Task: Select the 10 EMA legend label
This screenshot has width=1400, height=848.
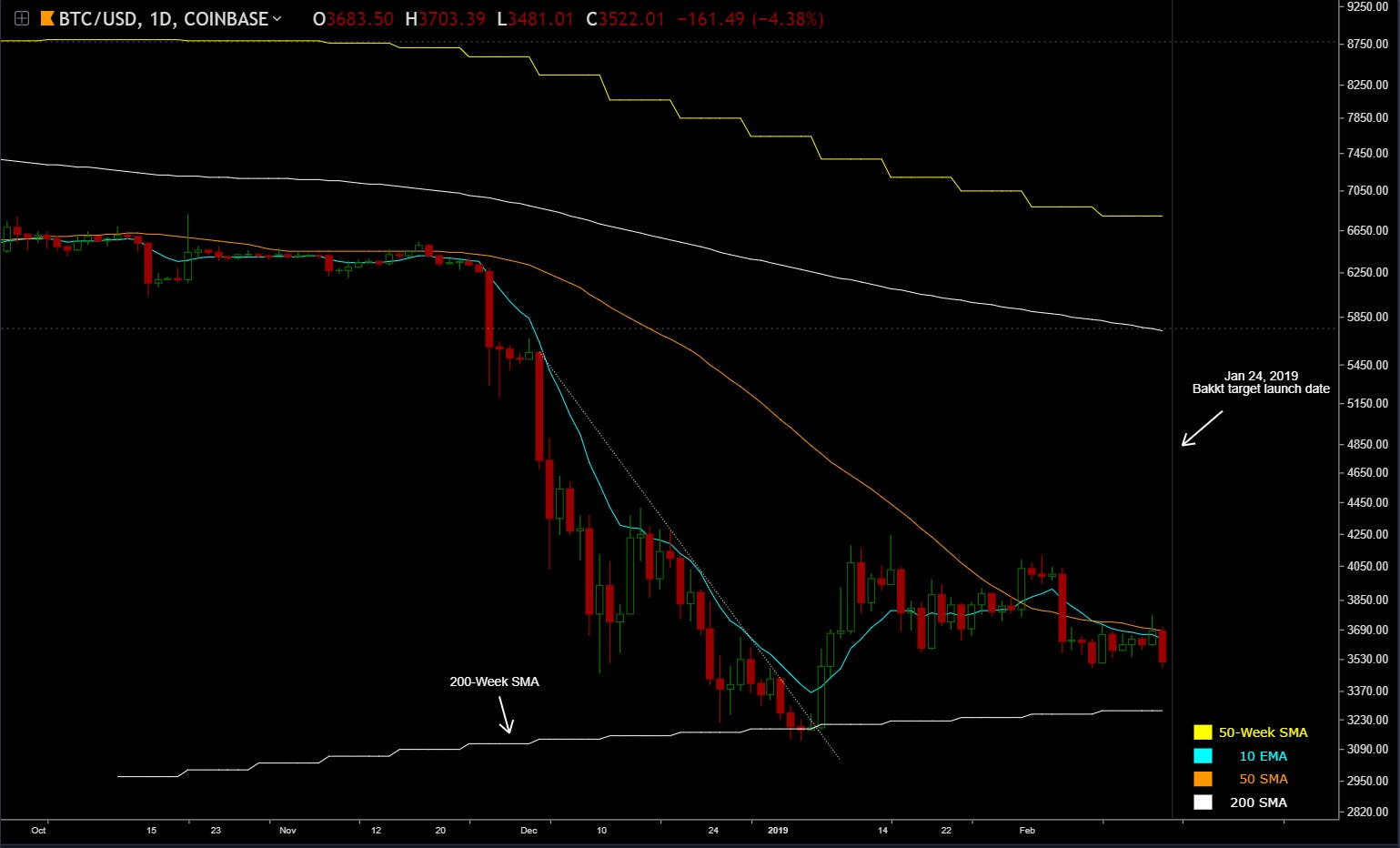Action: coord(1263,756)
